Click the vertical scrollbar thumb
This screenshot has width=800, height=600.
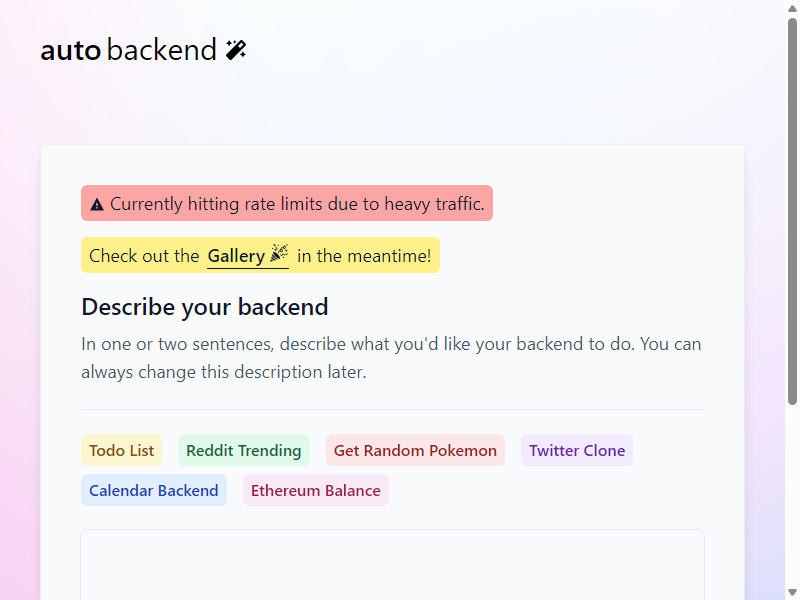tap(792, 211)
